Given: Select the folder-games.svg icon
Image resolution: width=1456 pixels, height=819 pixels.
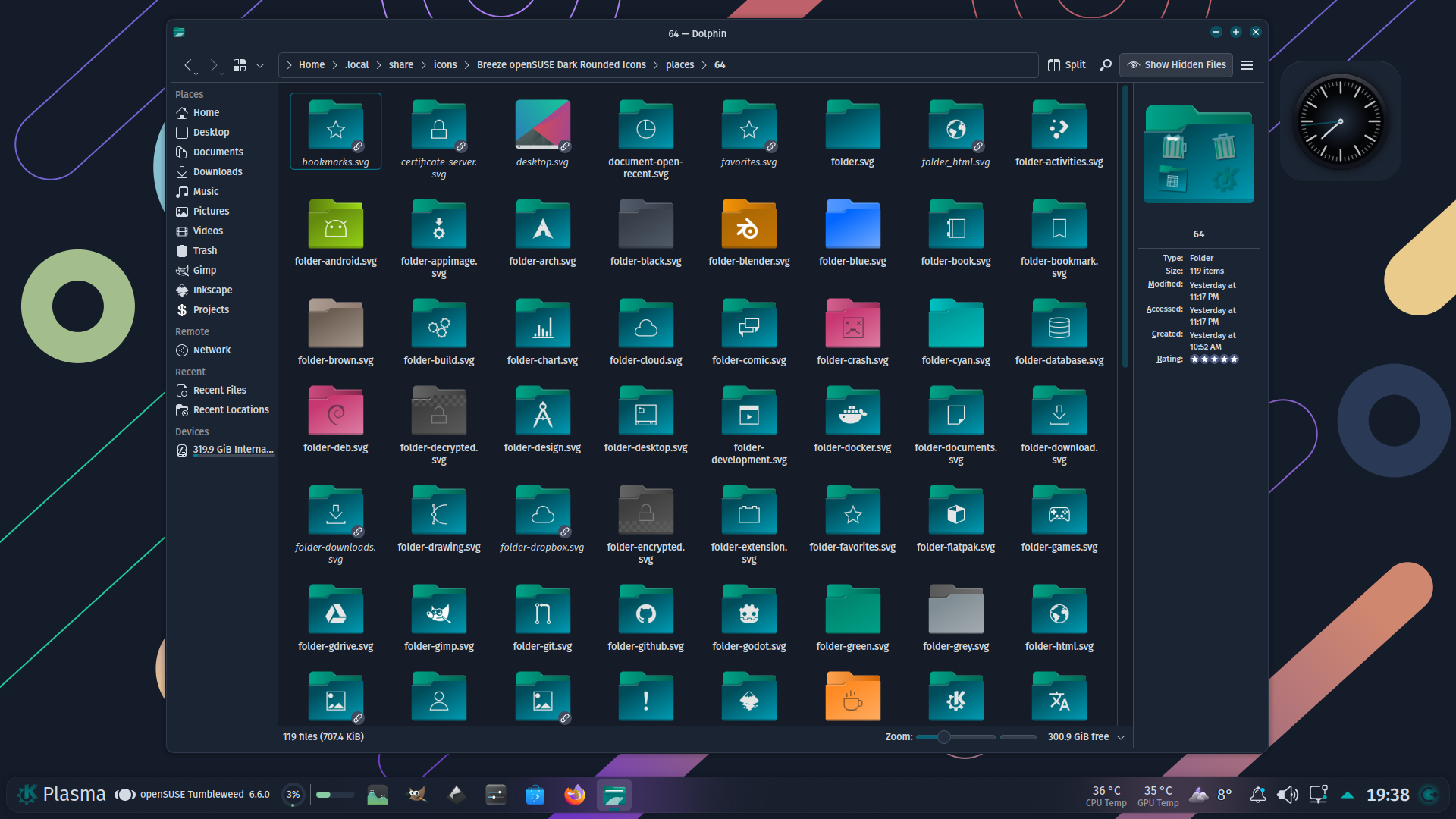Looking at the screenshot, I should click(1059, 510).
